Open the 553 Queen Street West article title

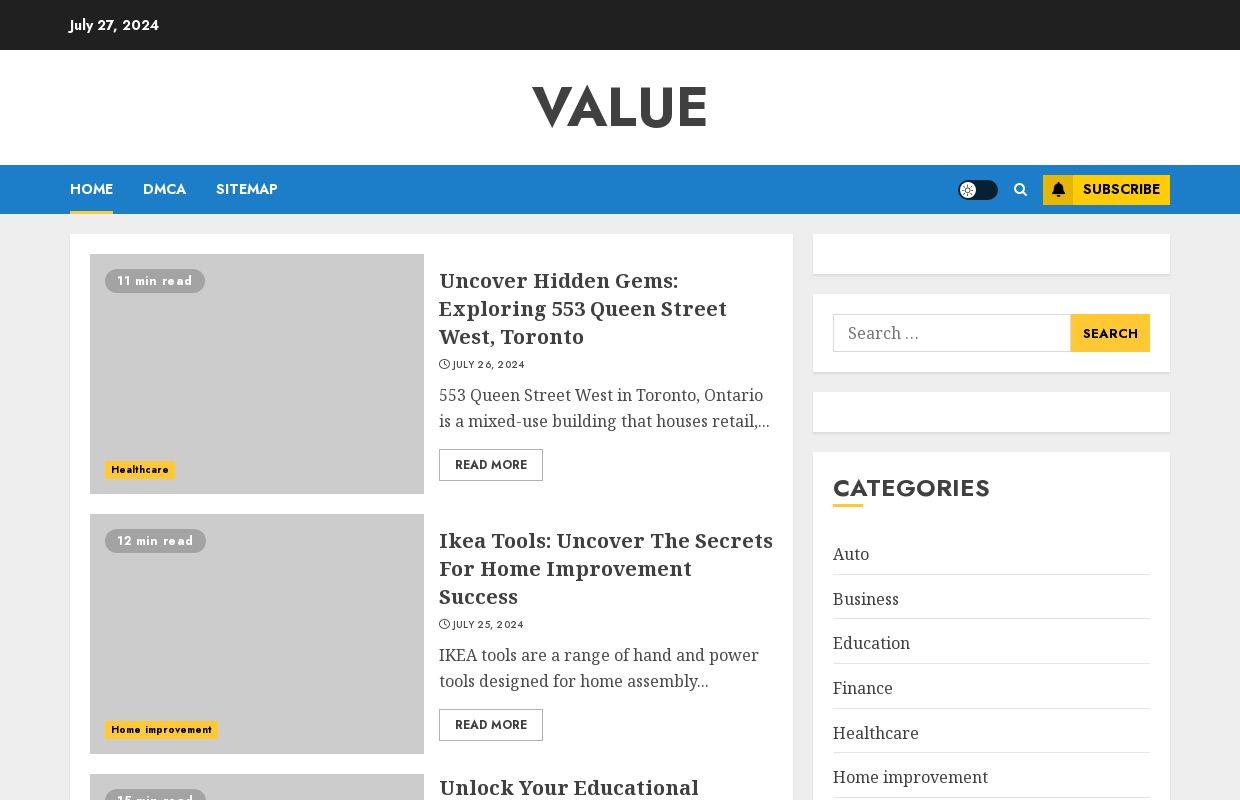(x=583, y=308)
